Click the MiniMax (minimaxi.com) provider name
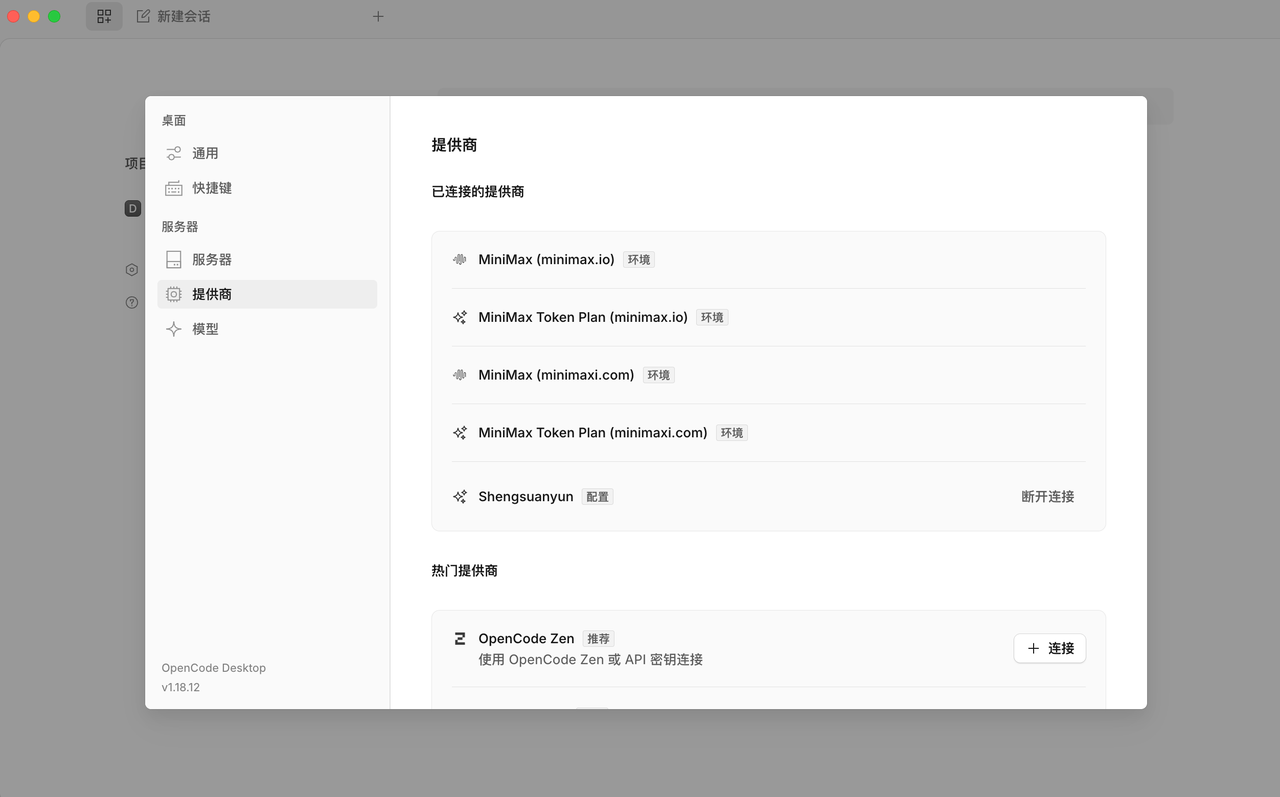This screenshot has width=1280, height=797. pos(556,375)
